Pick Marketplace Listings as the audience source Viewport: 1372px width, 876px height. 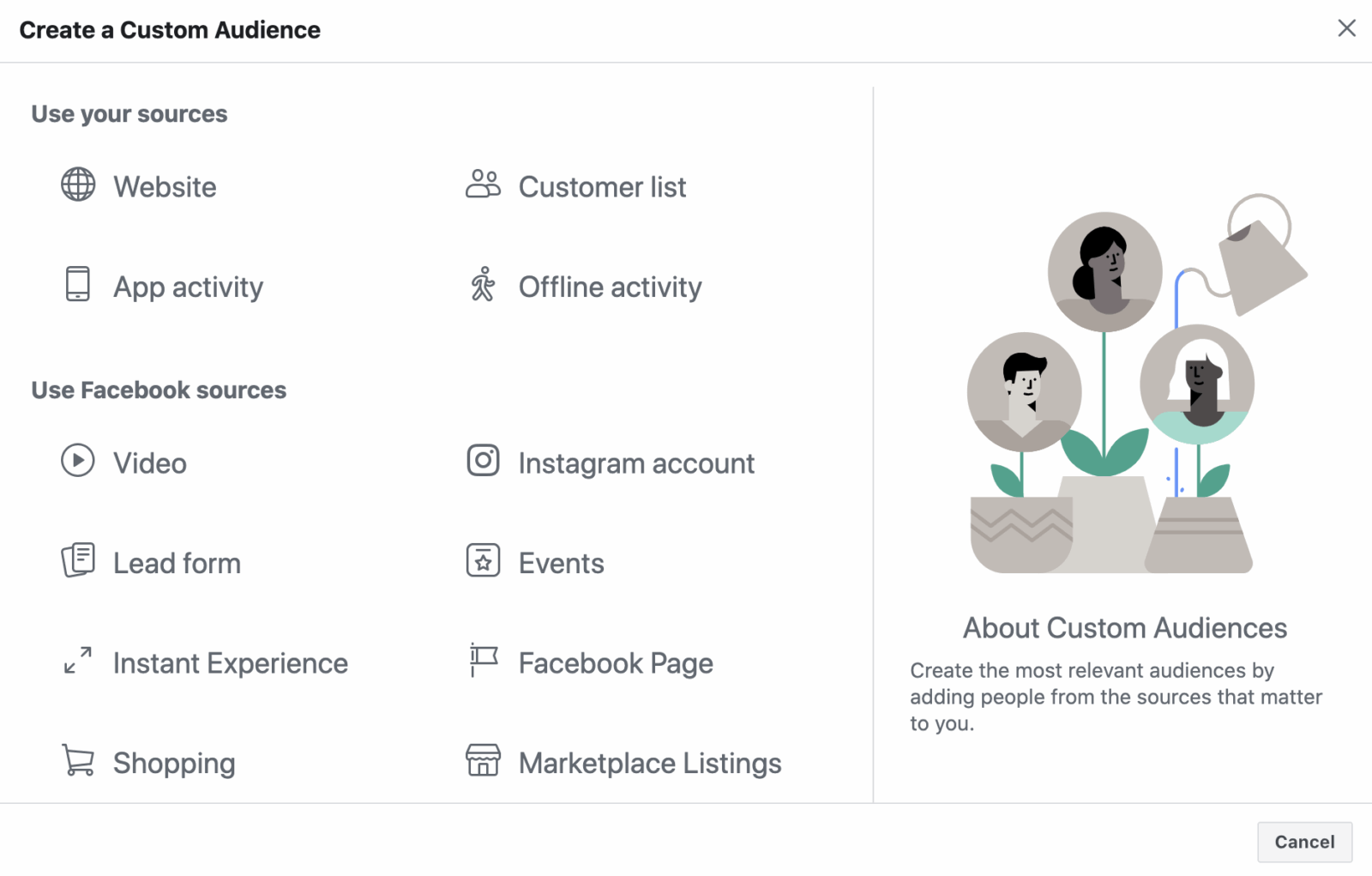[x=649, y=762]
